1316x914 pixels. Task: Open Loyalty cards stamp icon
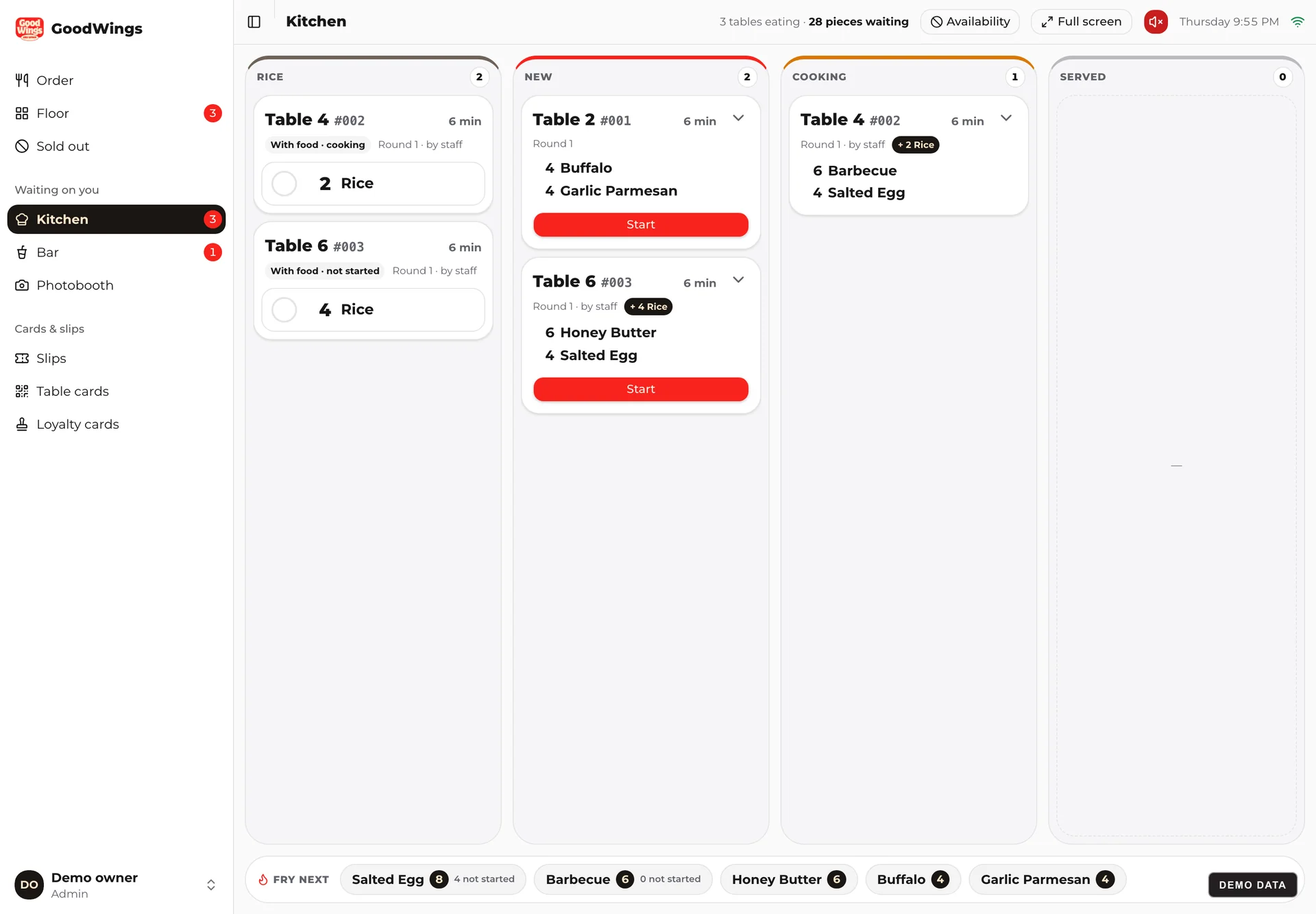22,424
